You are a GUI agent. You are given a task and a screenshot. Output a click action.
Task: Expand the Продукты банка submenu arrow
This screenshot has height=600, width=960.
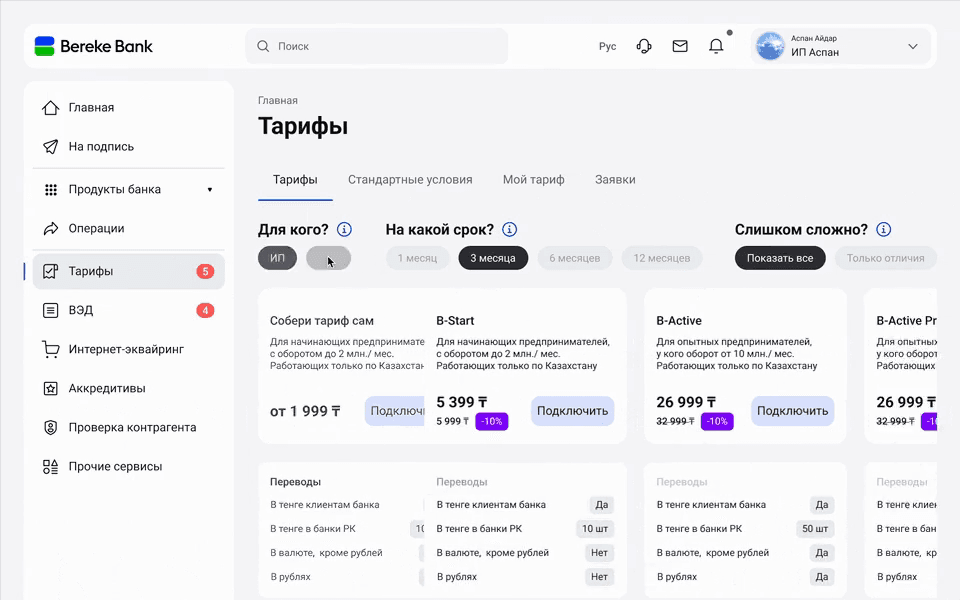(x=209, y=190)
